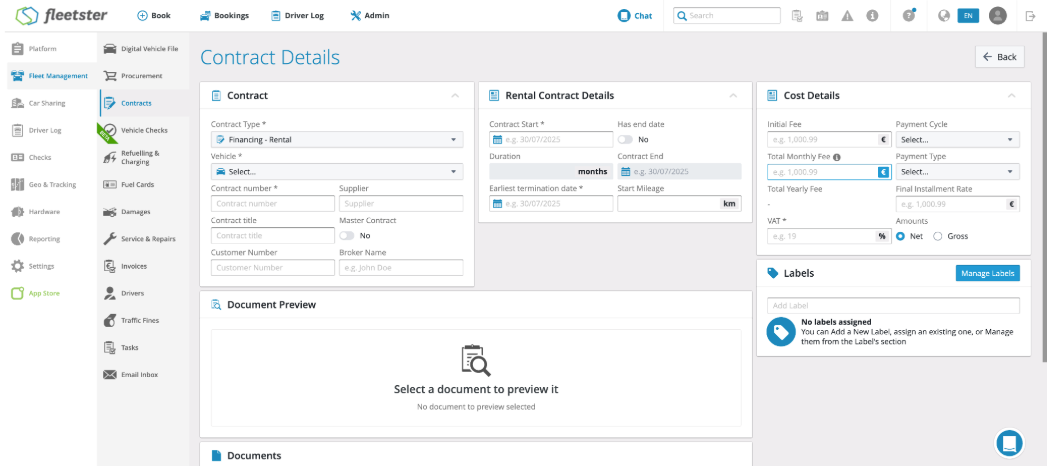Open the tasks clipboard-check icon in header
This screenshot has height=466, width=1051.
tap(797, 15)
